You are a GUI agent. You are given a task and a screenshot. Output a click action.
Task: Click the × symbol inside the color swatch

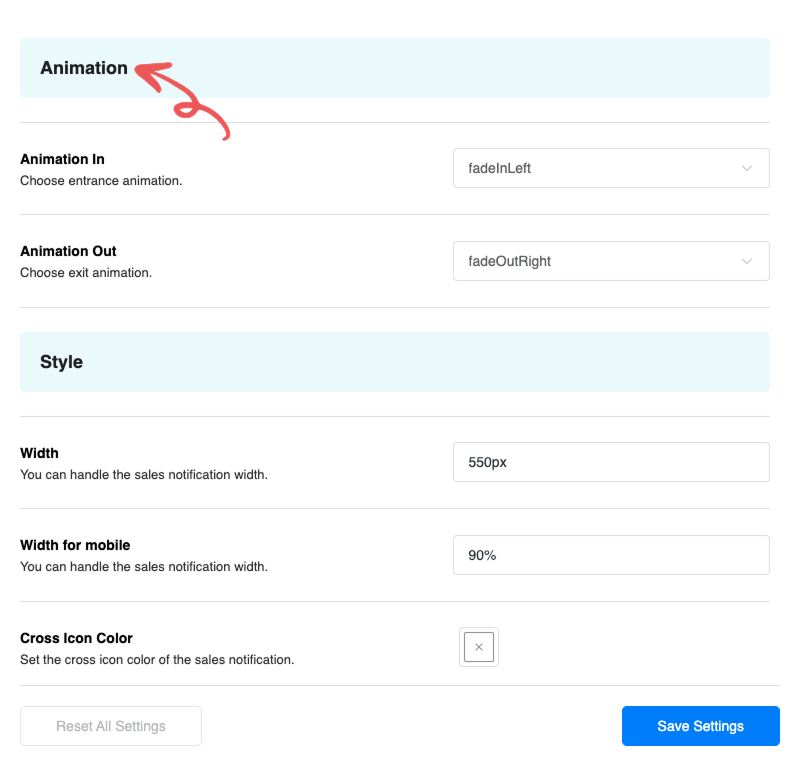478,647
